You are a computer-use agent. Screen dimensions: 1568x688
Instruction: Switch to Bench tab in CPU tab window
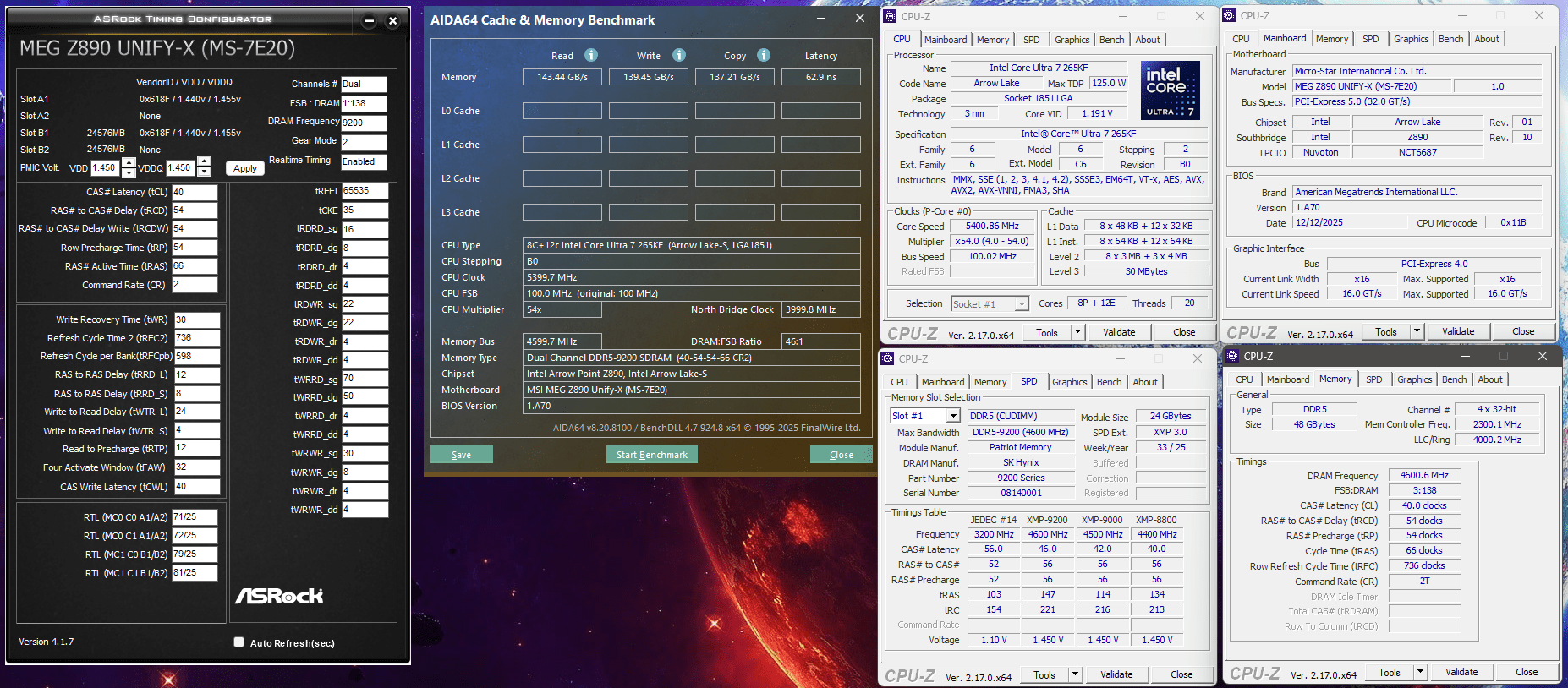pyautogui.click(x=1111, y=40)
